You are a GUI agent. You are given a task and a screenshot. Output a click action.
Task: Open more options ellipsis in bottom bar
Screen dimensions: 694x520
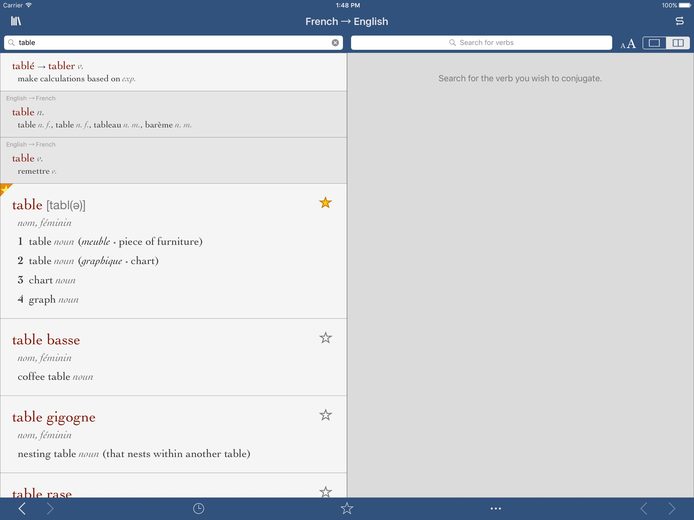tap(496, 509)
